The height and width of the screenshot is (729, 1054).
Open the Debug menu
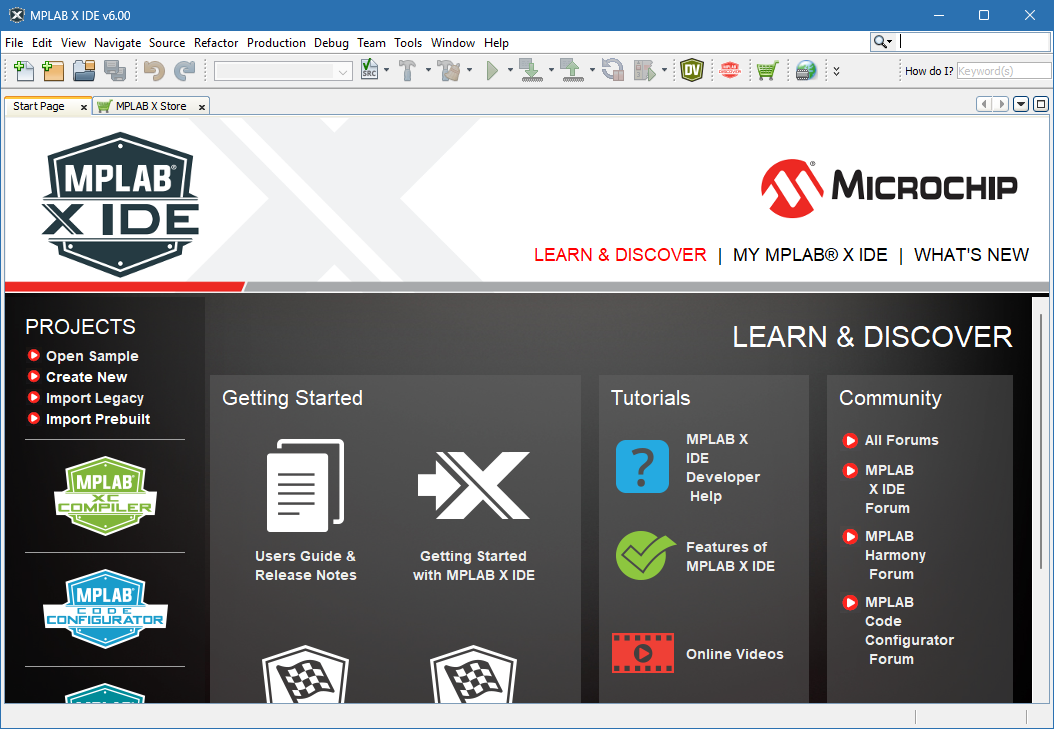click(331, 42)
